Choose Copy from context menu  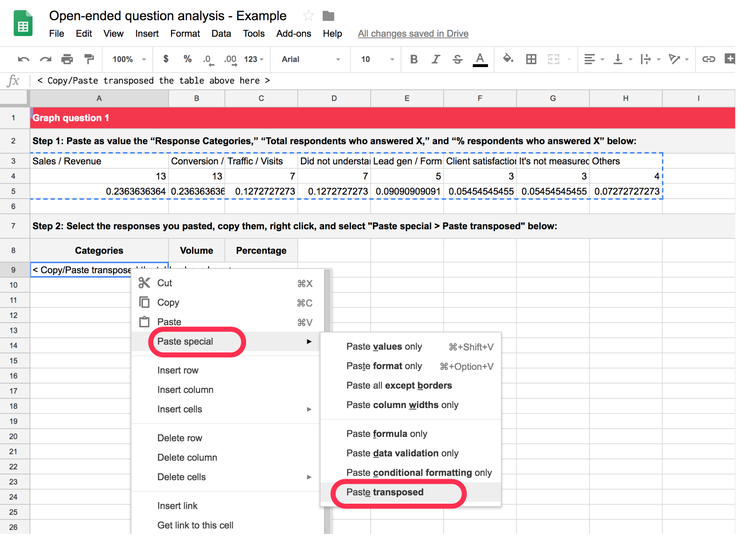pos(225,303)
